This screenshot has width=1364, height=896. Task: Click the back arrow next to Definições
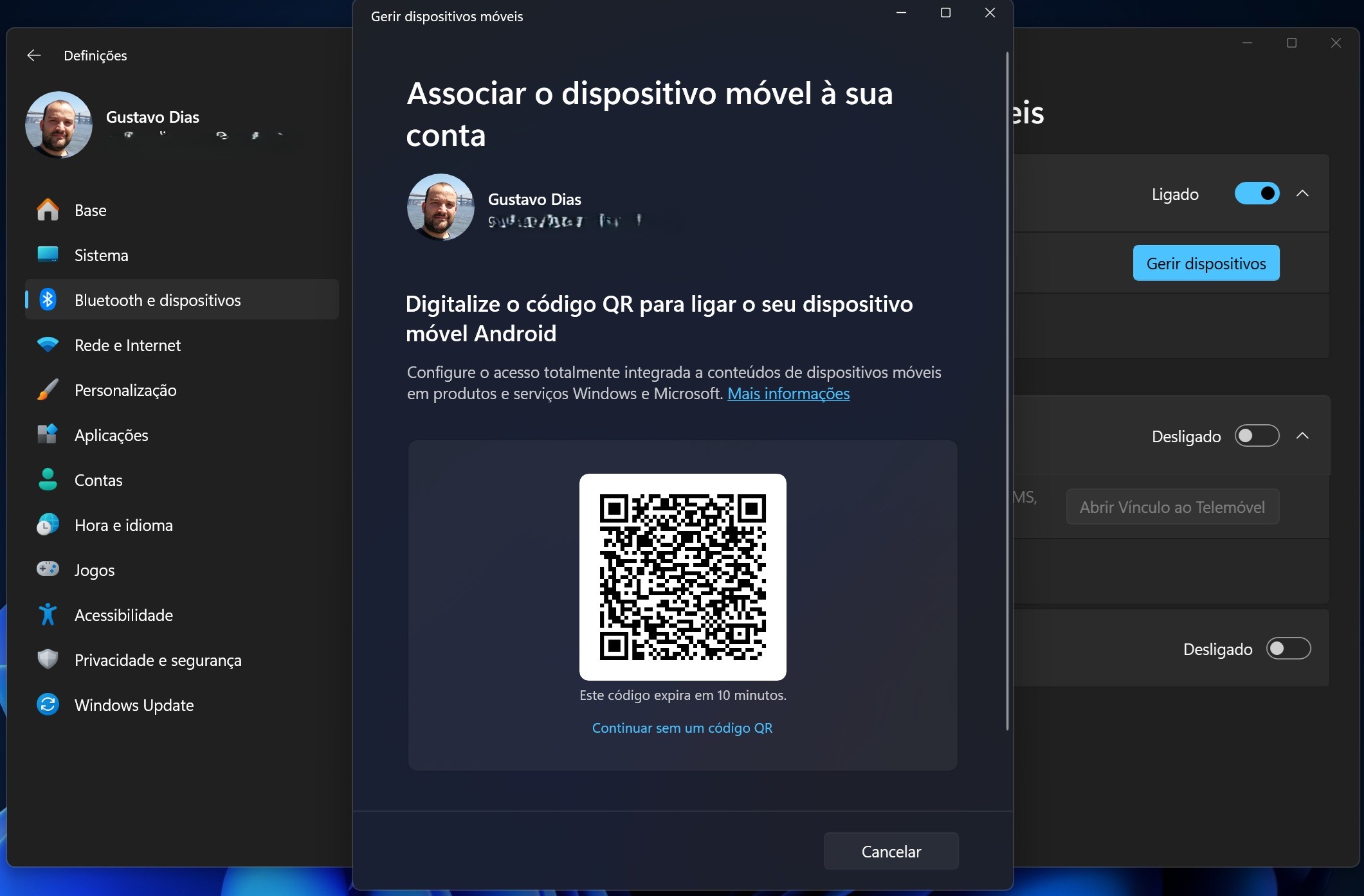tap(34, 55)
